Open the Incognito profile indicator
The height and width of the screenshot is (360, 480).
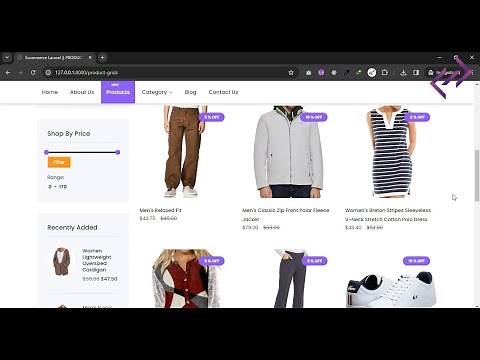pyautogui.click(x=445, y=72)
